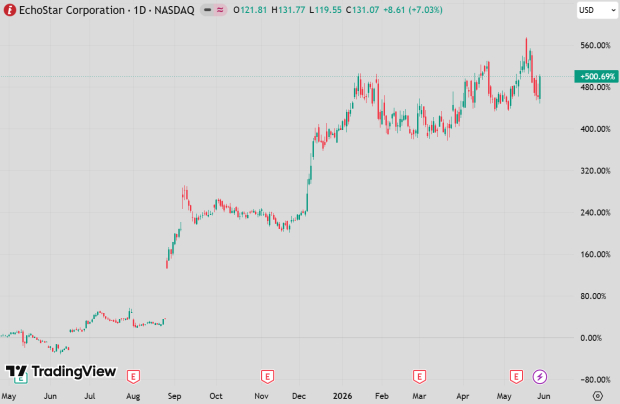Click the gray dash market status icon
Image resolution: width=620 pixels, height=404 pixels.
point(207,10)
